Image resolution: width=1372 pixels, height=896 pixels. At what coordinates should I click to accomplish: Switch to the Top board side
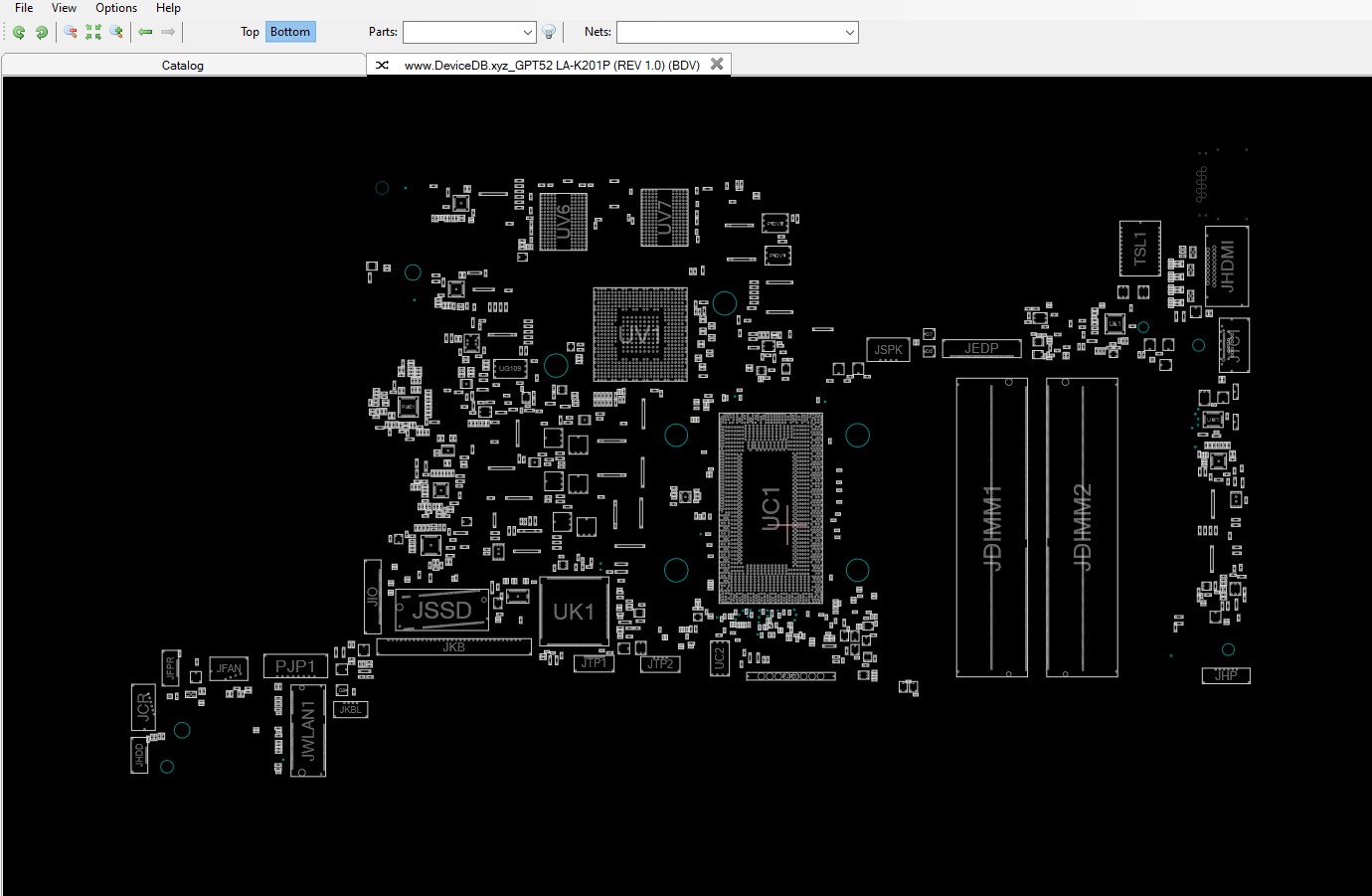coord(250,32)
